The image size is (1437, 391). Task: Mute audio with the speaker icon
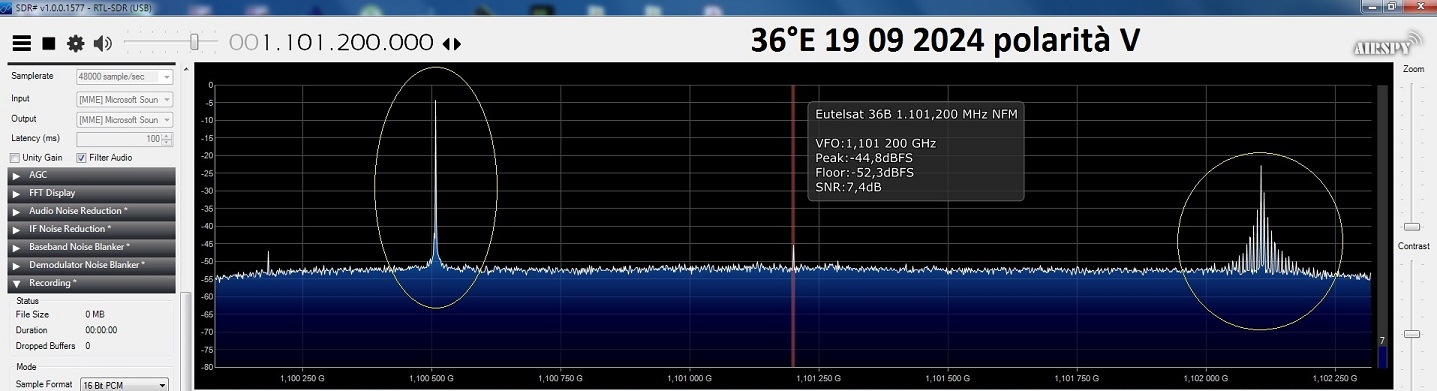point(102,44)
